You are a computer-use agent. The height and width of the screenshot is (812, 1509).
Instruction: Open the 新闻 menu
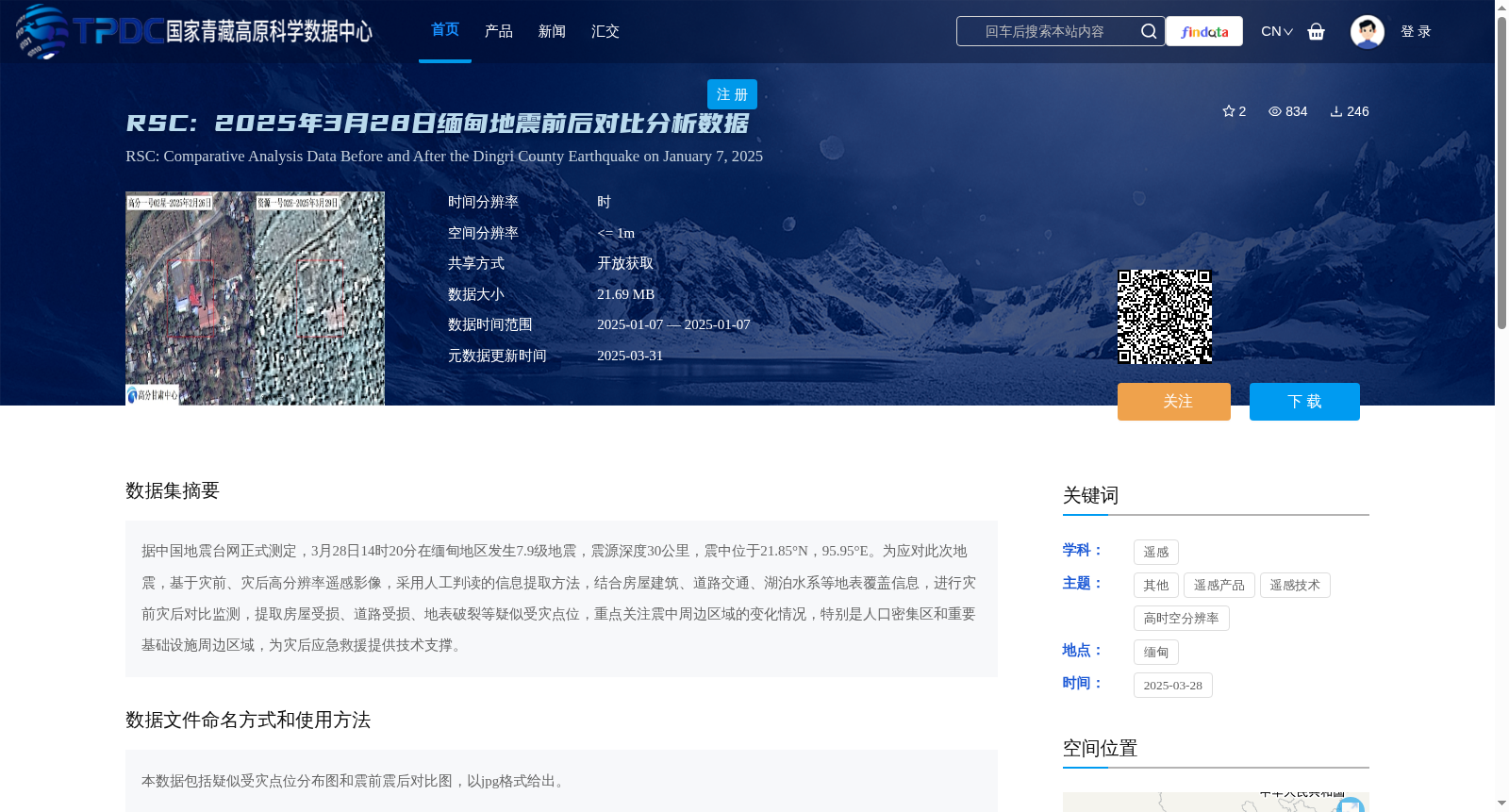coord(552,31)
